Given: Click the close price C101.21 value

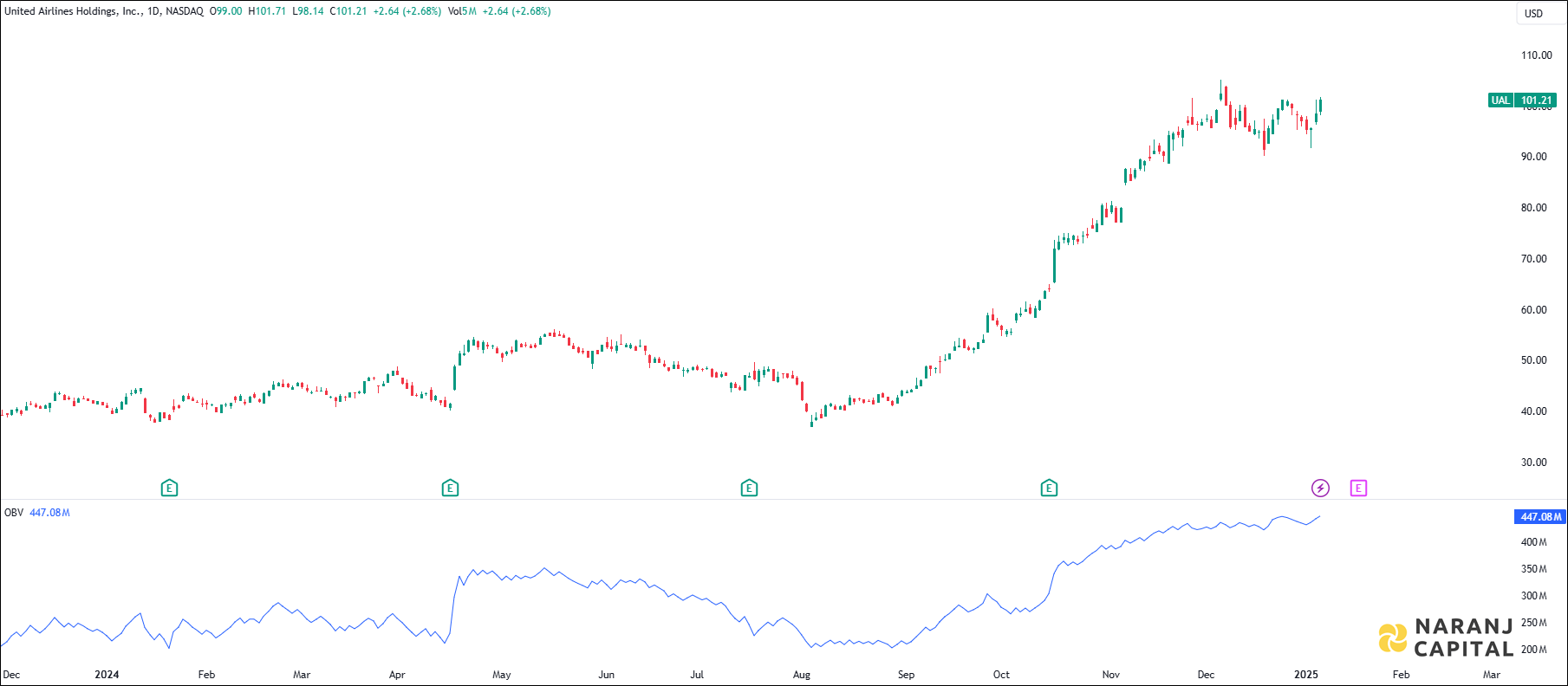Looking at the screenshot, I should tap(348, 11).
